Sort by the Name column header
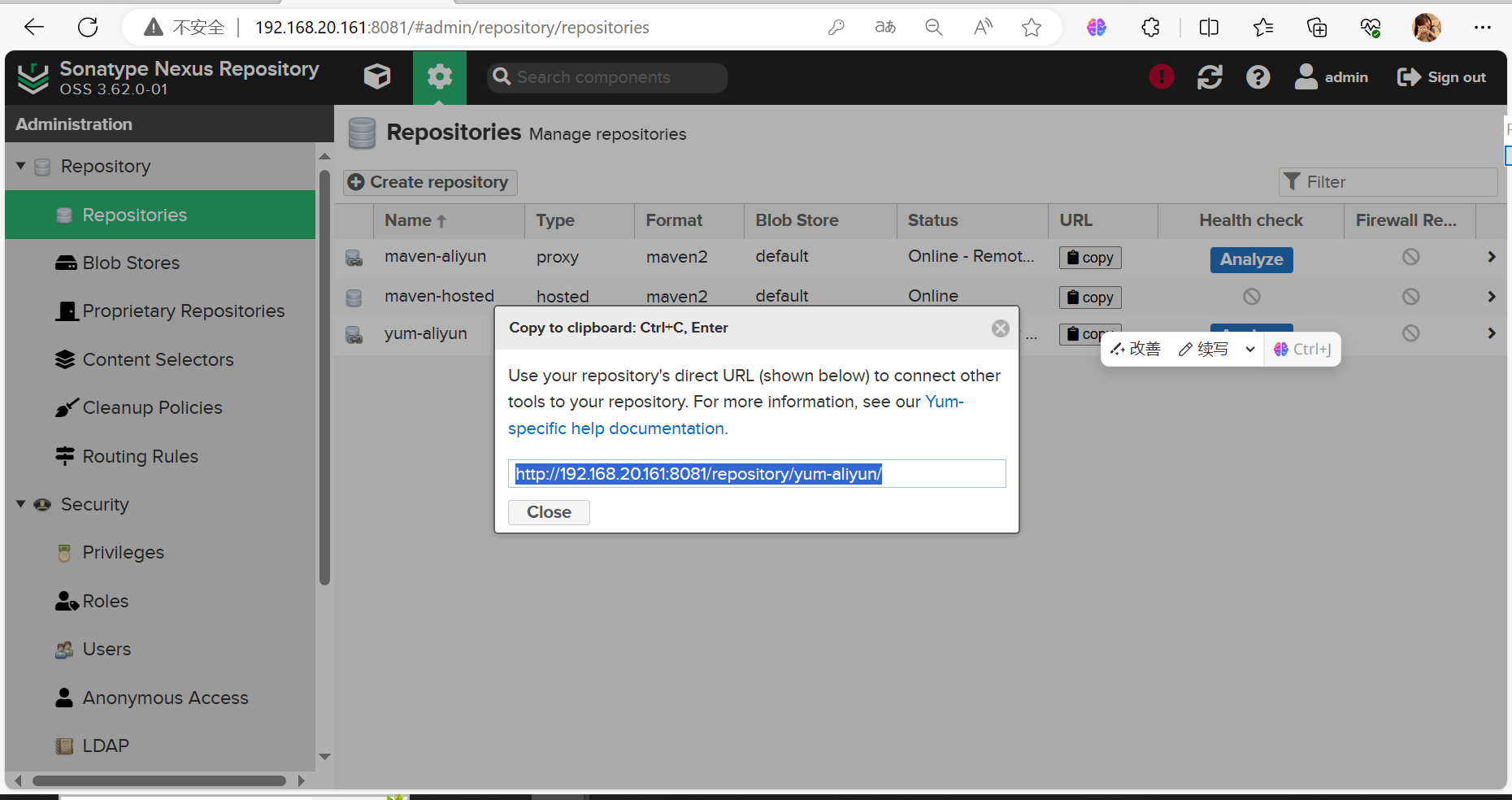 coord(449,220)
